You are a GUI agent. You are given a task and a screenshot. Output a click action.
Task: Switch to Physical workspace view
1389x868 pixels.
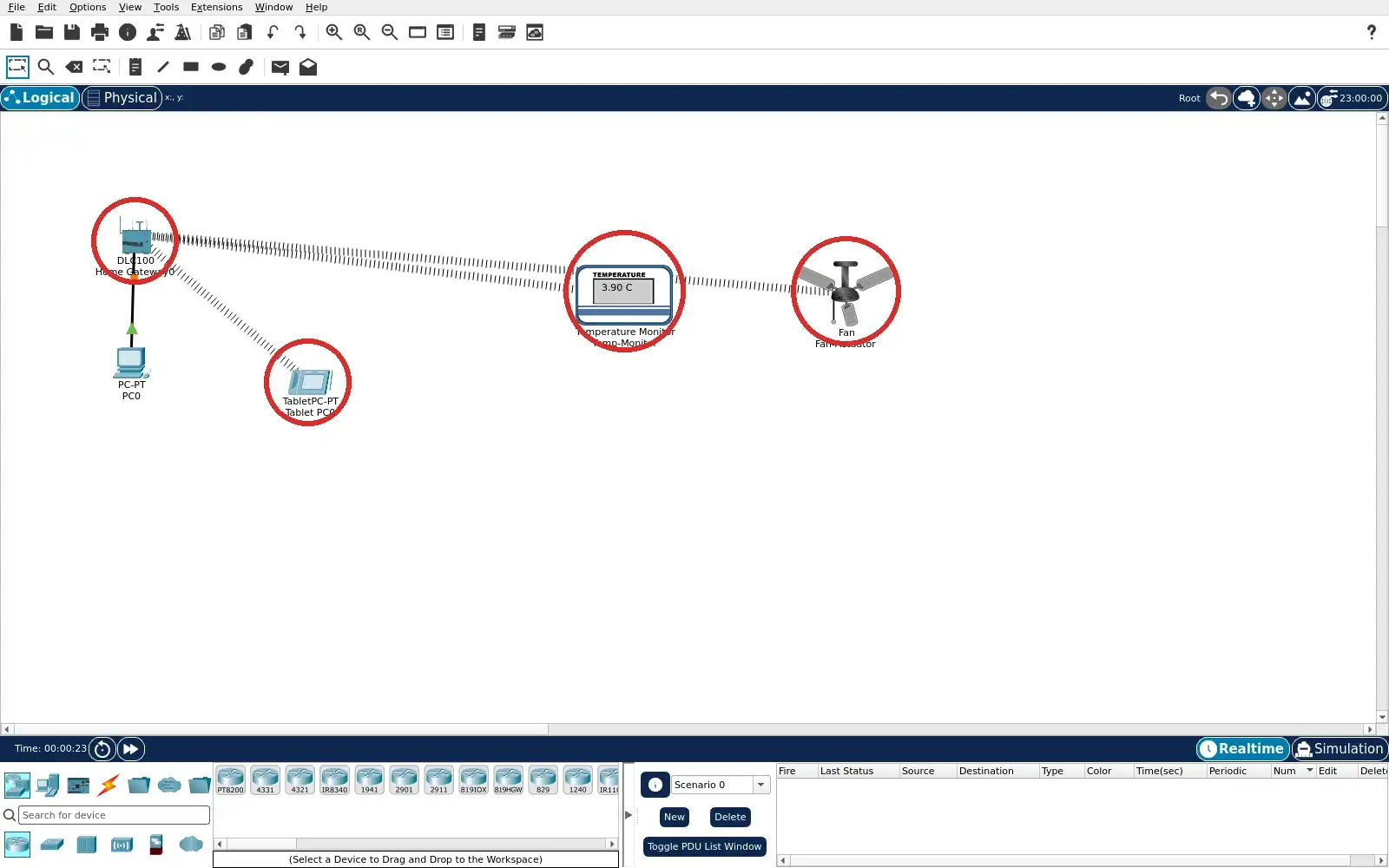pos(122,97)
